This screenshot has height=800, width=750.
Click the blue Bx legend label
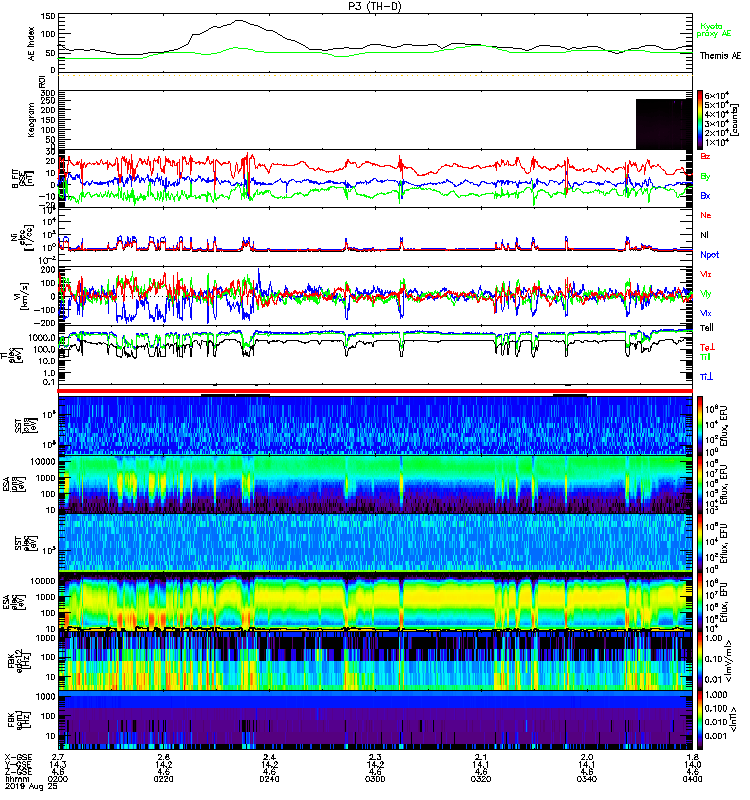click(705, 195)
